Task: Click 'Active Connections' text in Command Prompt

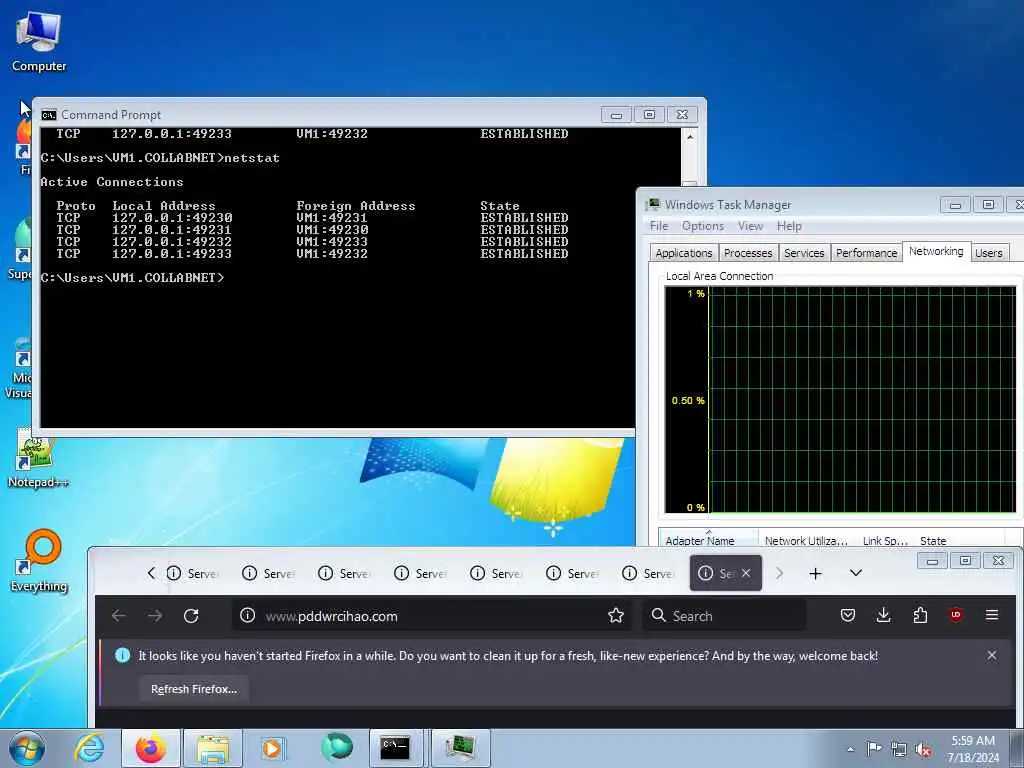Action: pyautogui.click(x=112, y=182)
